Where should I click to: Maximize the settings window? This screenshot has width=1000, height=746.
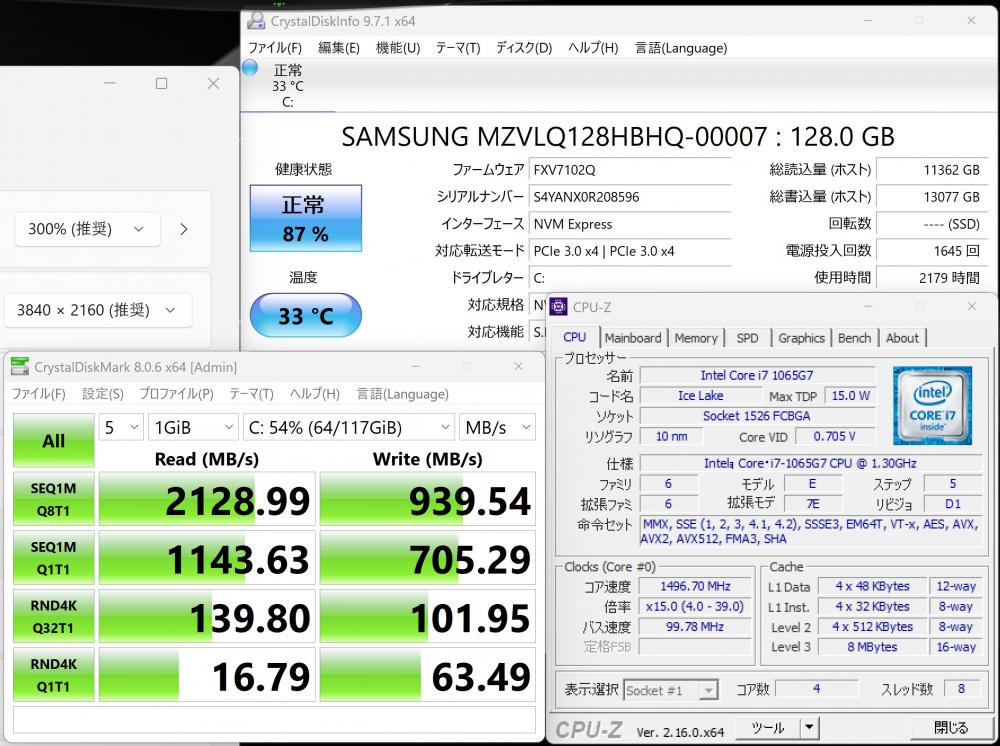click(x=161, y=84)
